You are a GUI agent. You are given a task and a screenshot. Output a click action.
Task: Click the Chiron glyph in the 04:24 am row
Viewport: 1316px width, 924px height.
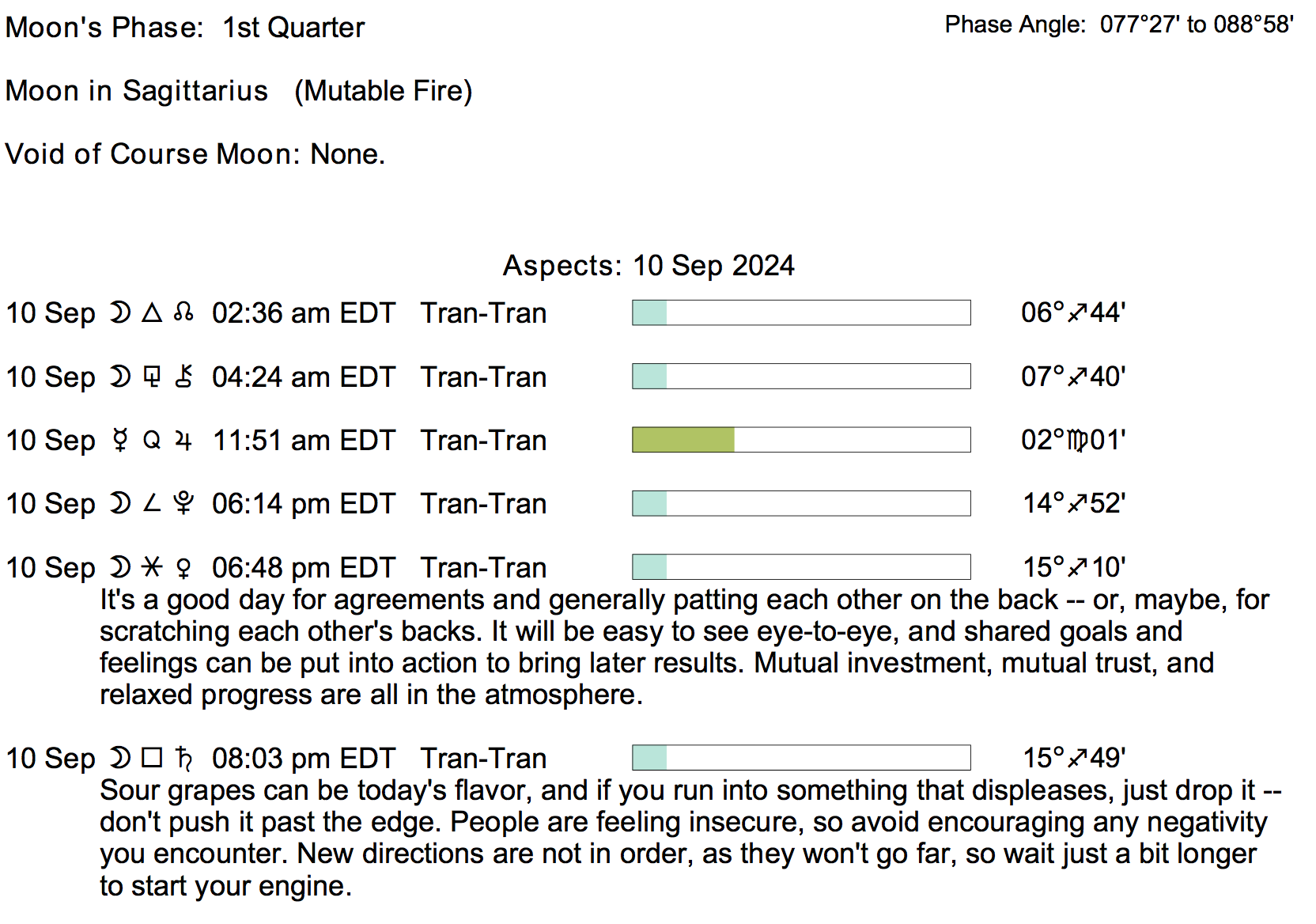point(183,377)
